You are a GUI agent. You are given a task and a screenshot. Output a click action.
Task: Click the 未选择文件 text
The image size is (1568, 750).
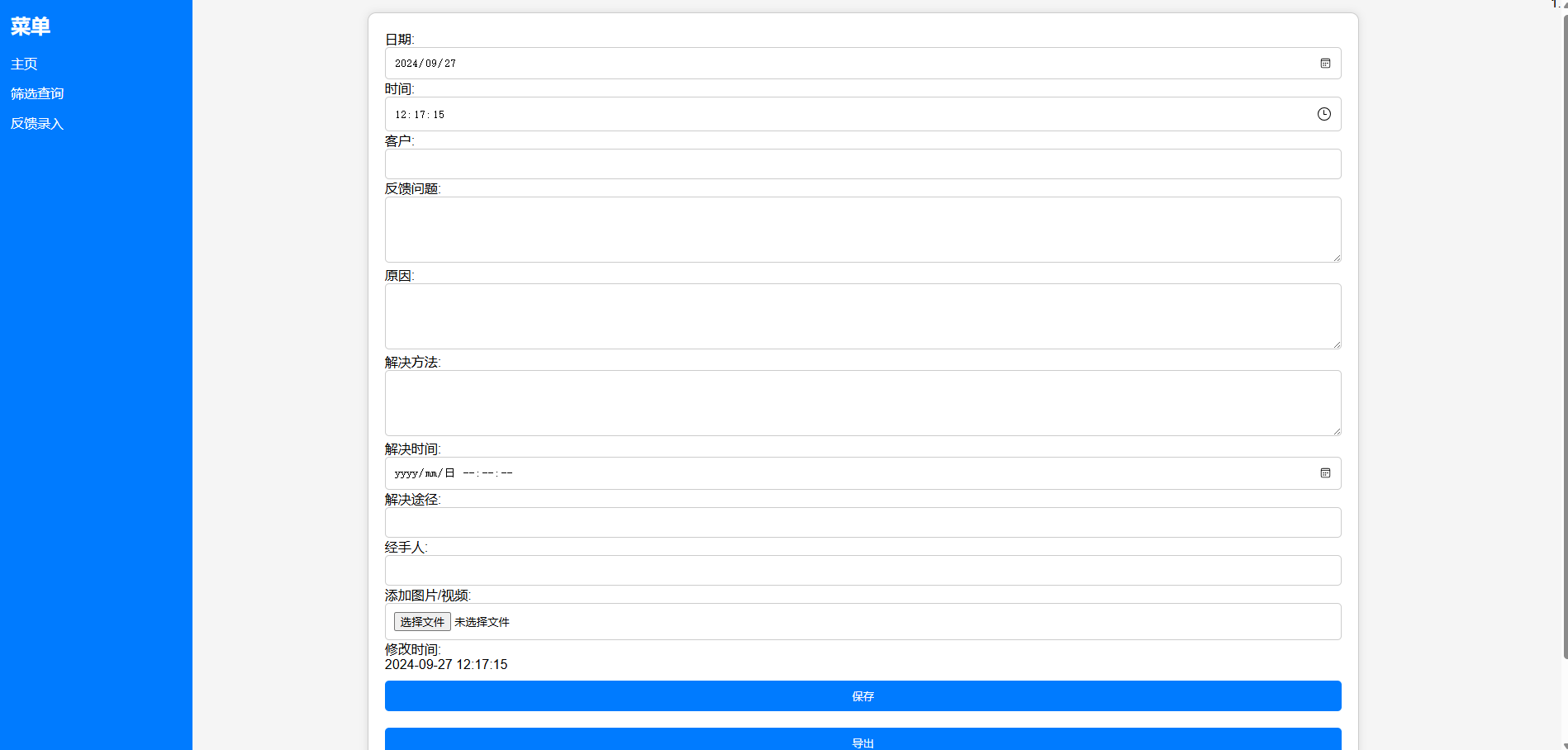pos(482,622)
